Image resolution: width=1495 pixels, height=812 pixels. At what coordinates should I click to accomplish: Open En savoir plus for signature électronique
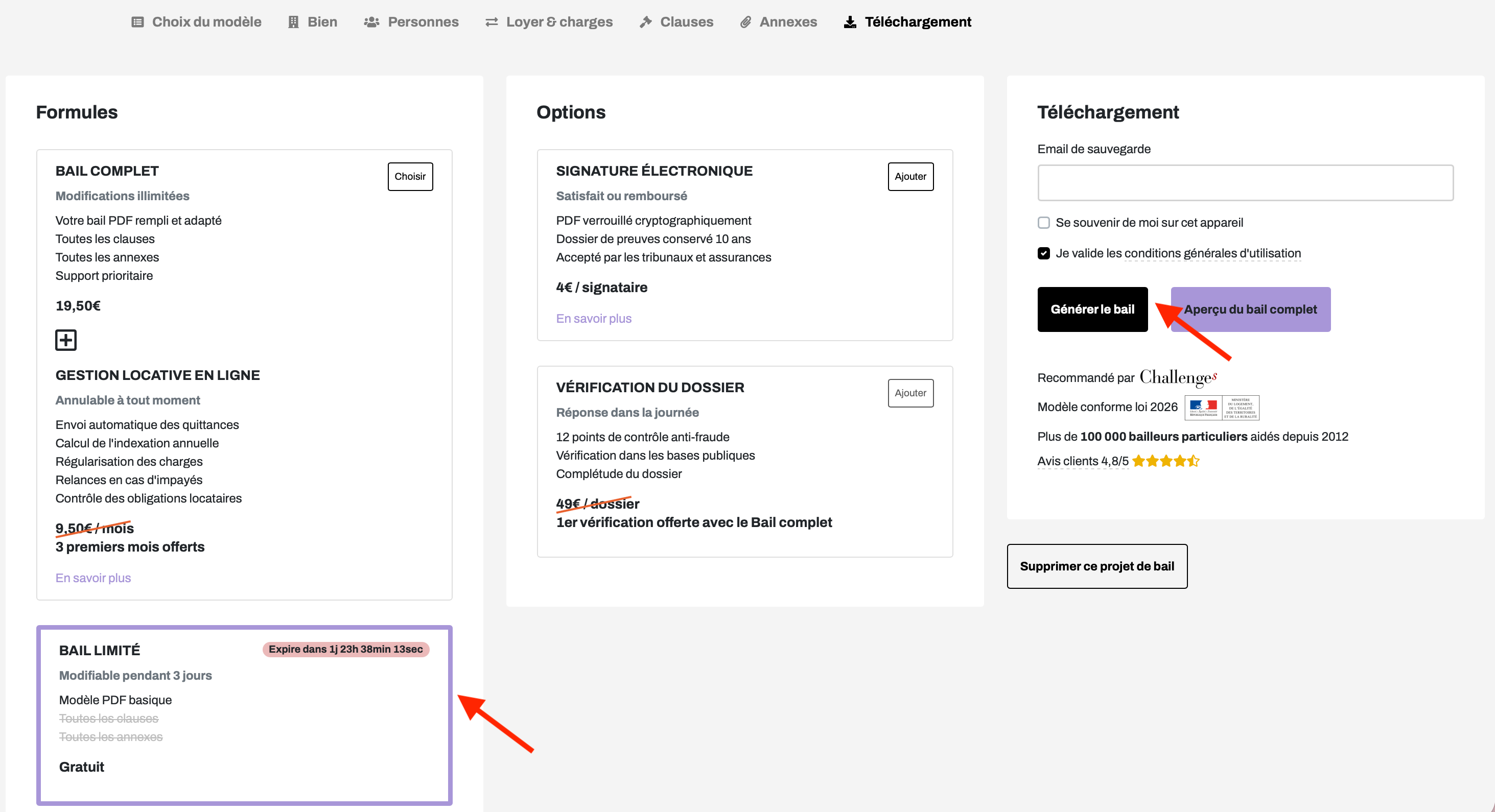pyautogui.click(x=593, y=319)
